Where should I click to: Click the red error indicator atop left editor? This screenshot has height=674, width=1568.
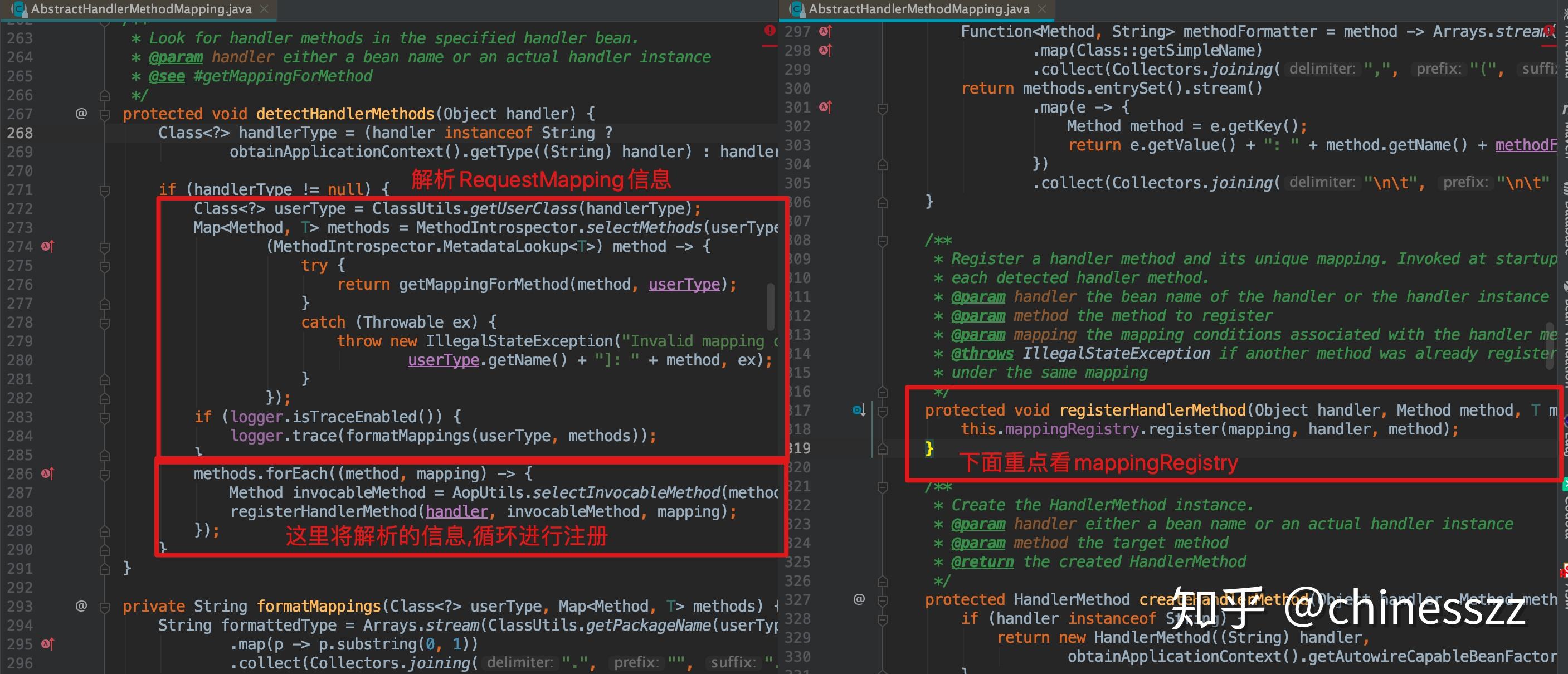click(x=770, y=31)
